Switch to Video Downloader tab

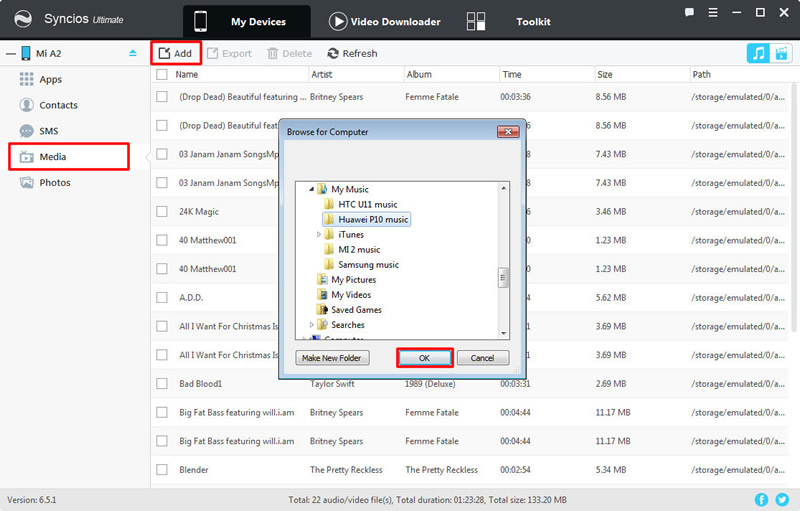[x=385, y=21]
